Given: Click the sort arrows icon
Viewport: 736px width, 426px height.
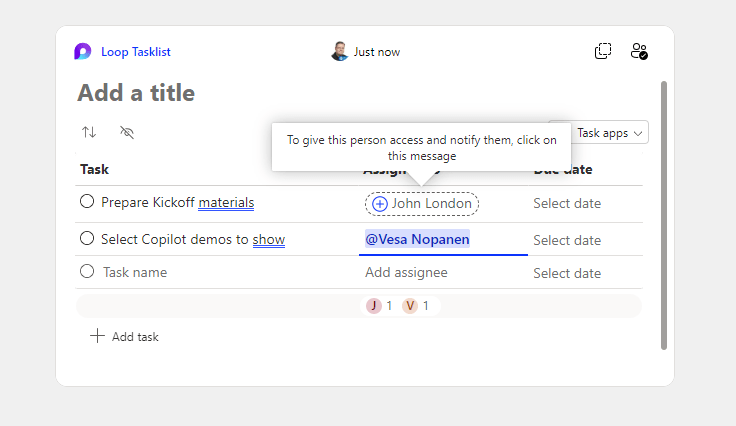Looking at the screenshot, I should click(x=89, y=132).
